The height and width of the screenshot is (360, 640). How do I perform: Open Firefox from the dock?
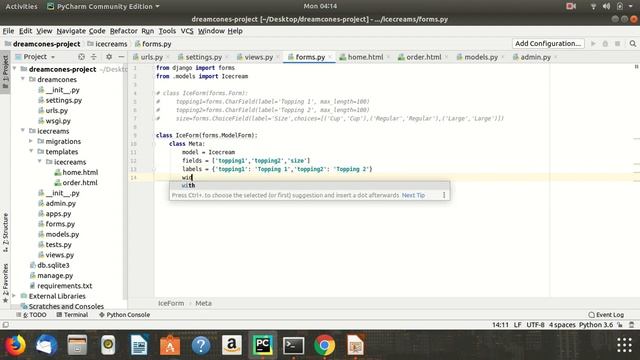click(x=15, y=345)
